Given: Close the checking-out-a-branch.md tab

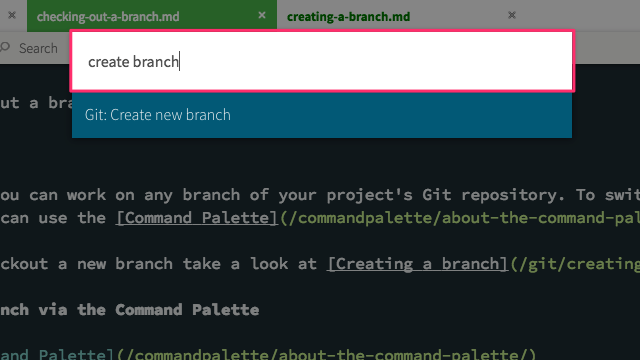Looking at the screenshot, I should pyautogui.click(x=262, y=15).
